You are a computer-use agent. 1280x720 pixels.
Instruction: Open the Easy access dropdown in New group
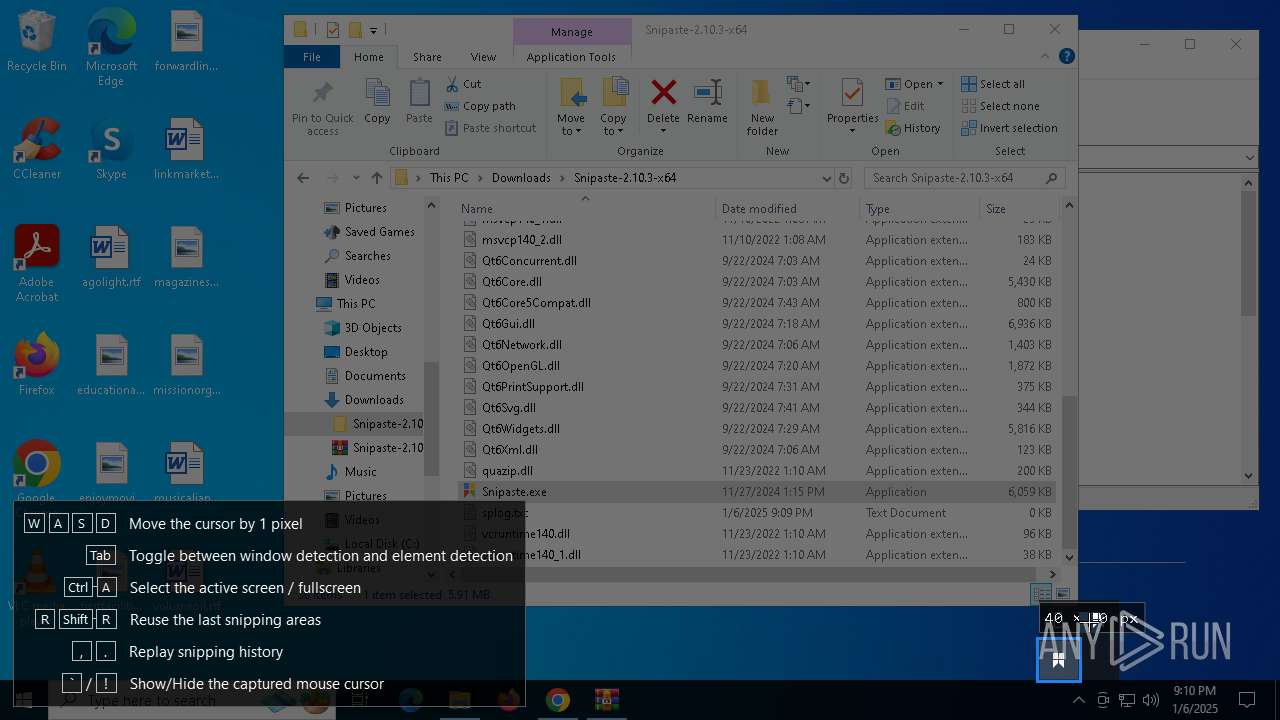[x=798, y=106]
